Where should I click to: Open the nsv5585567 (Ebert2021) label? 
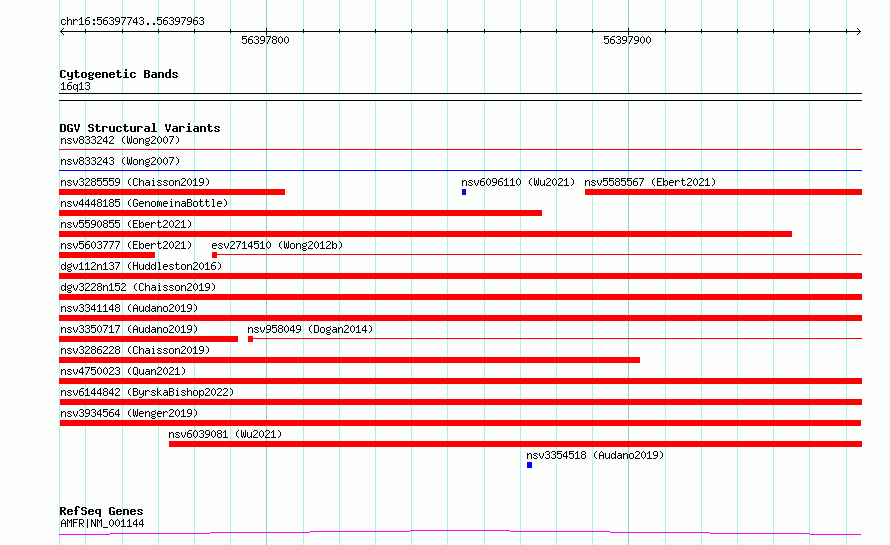point(650,182)
